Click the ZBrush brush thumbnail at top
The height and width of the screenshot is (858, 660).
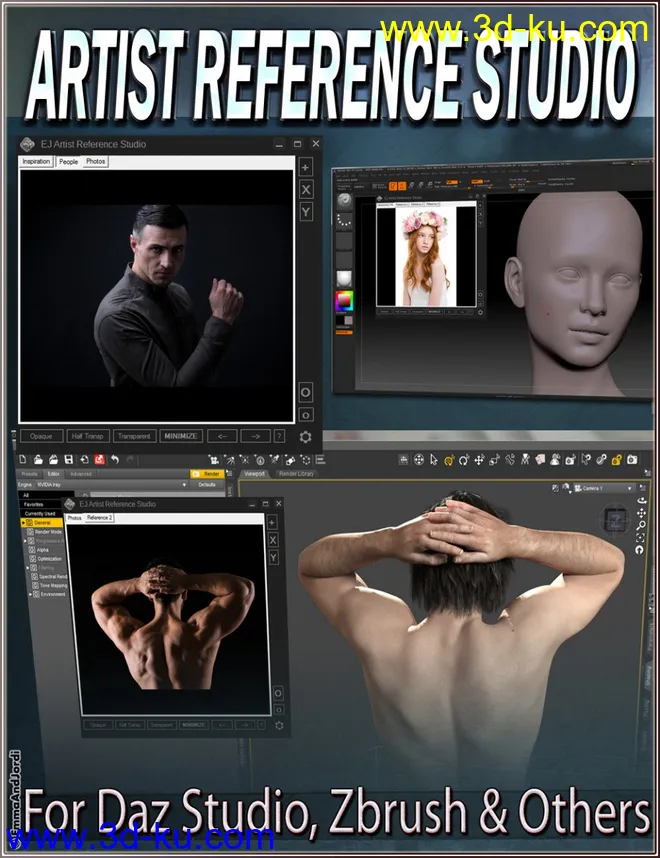(x=345, y=202)
